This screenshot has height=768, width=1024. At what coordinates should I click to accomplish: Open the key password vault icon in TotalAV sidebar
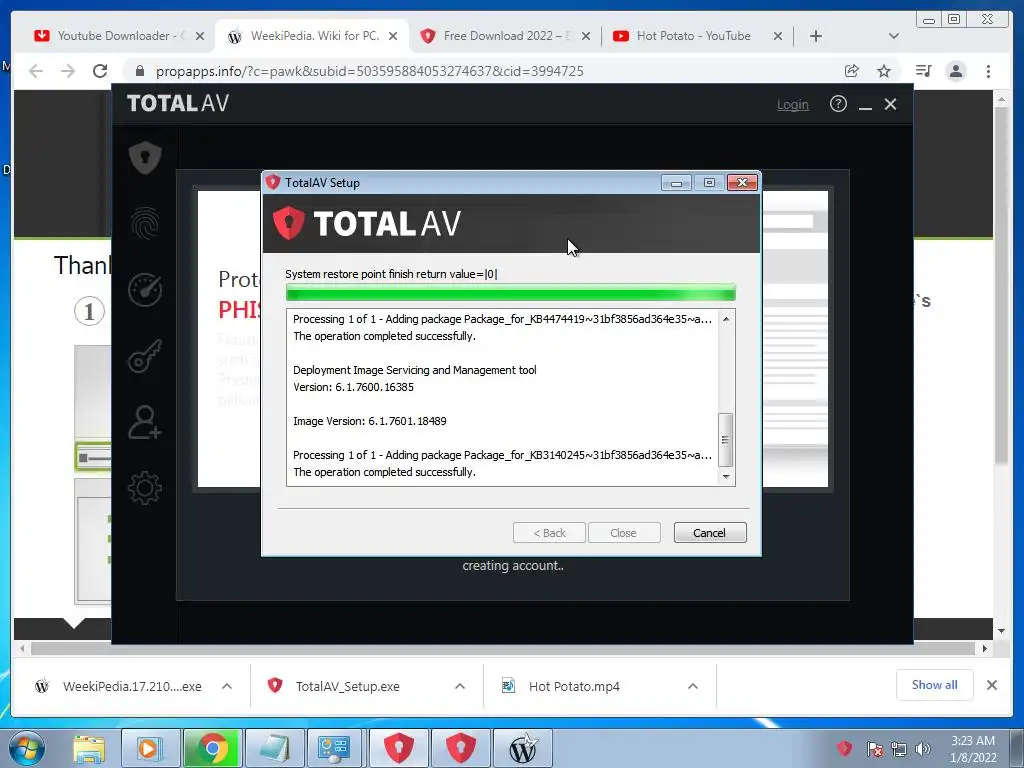click(145, 356)
